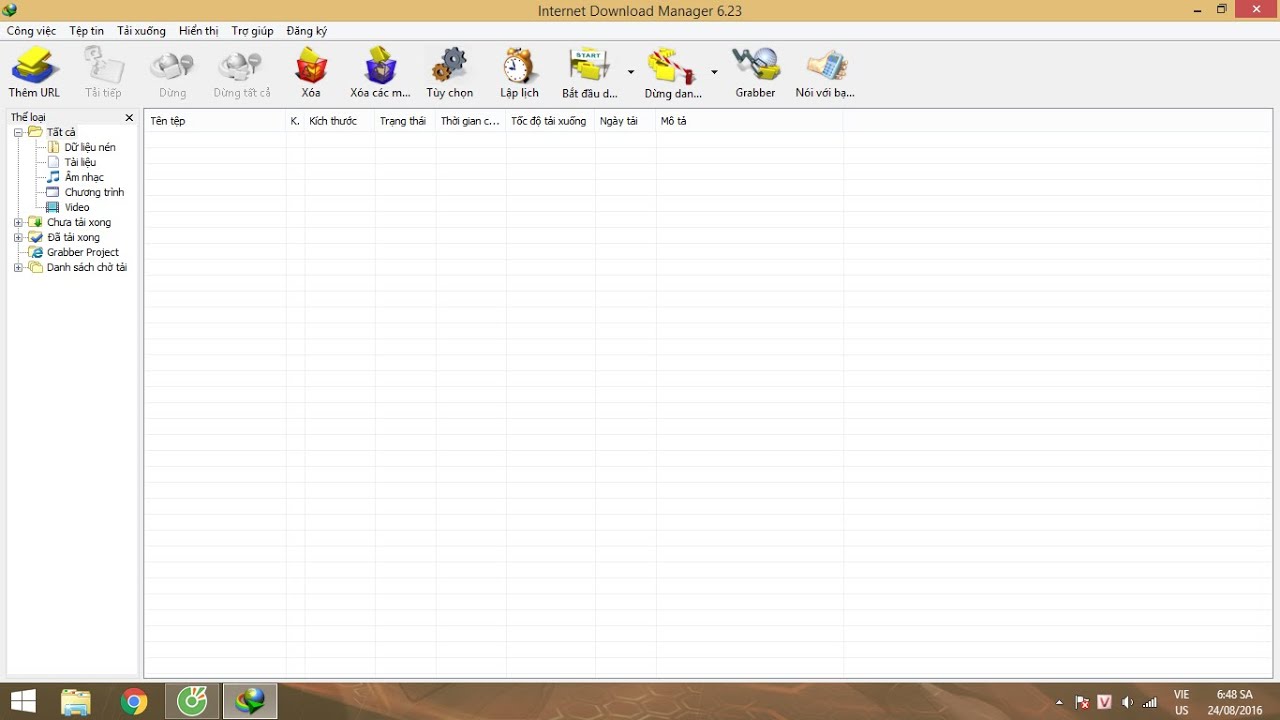
Task: Sort by Mô tả column header
Action: click(x=749, y=121)
